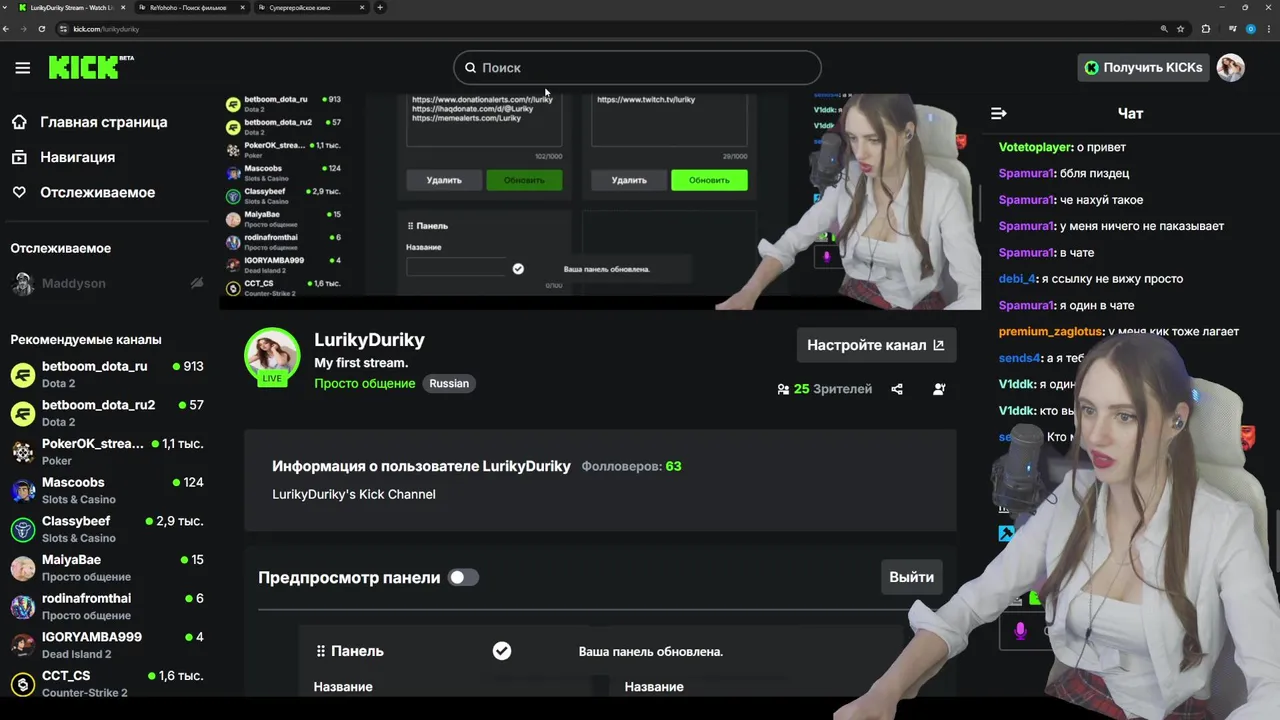Image resolution: width=1280 pixels, height=720 pixels.
Task: Open the browser extensions puzzle icon
Action: pos(1205,29)
